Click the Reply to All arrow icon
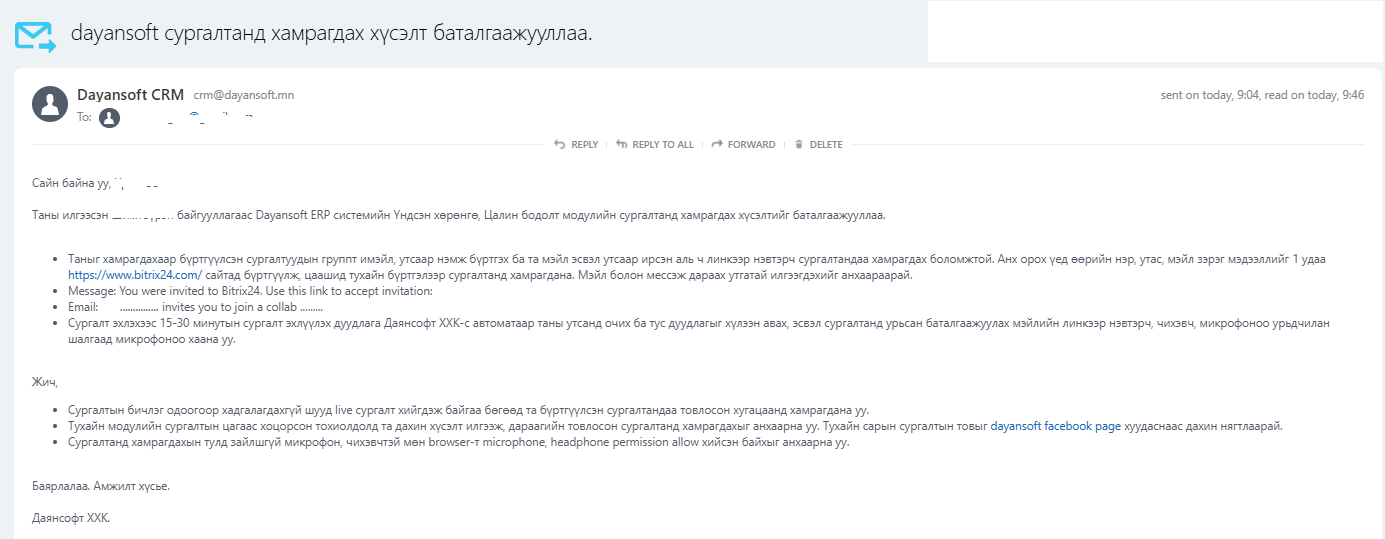Screen dimensions: 1385x539 point(622,144)
